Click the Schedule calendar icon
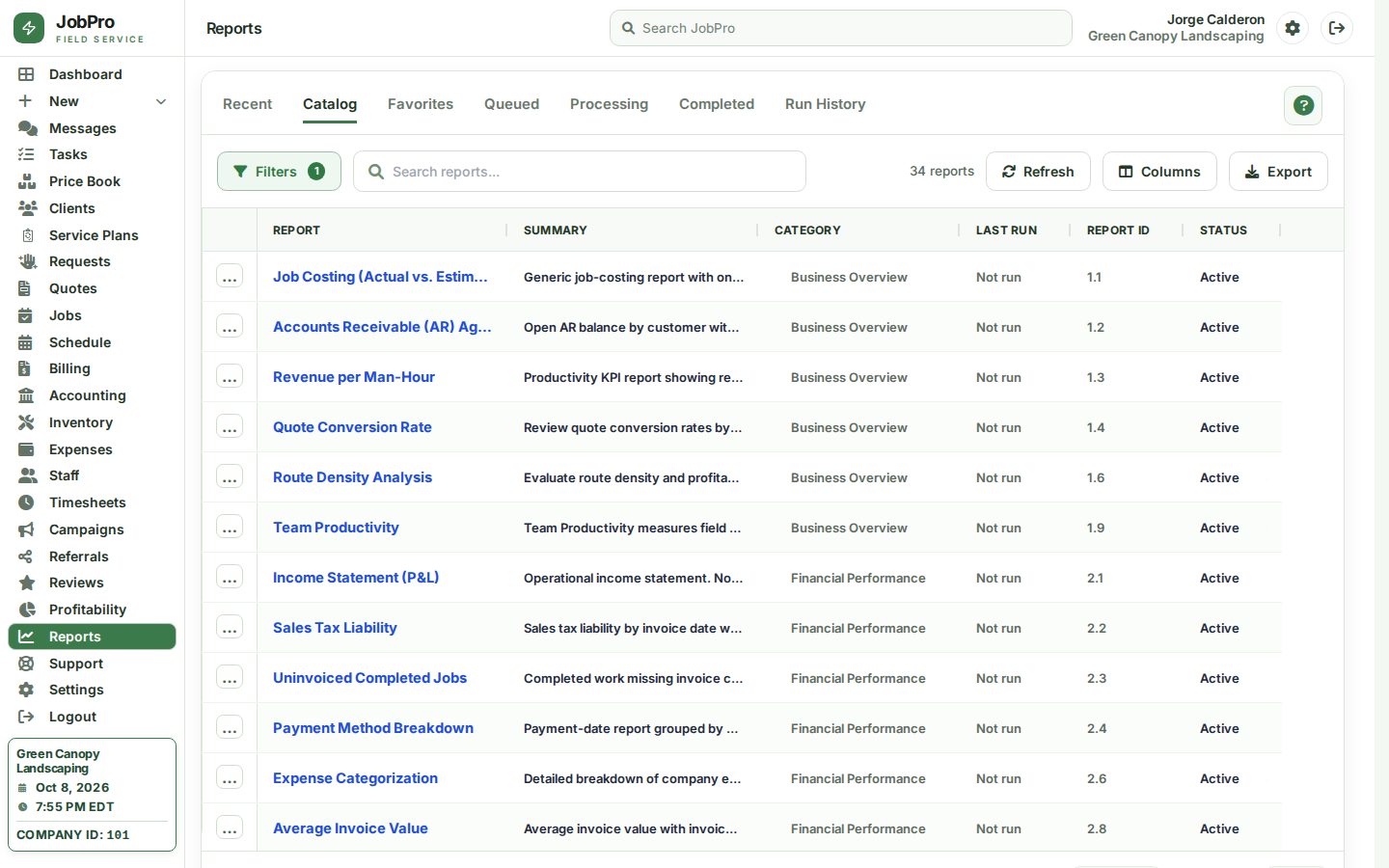1389x868 pixels. point(26,342)
